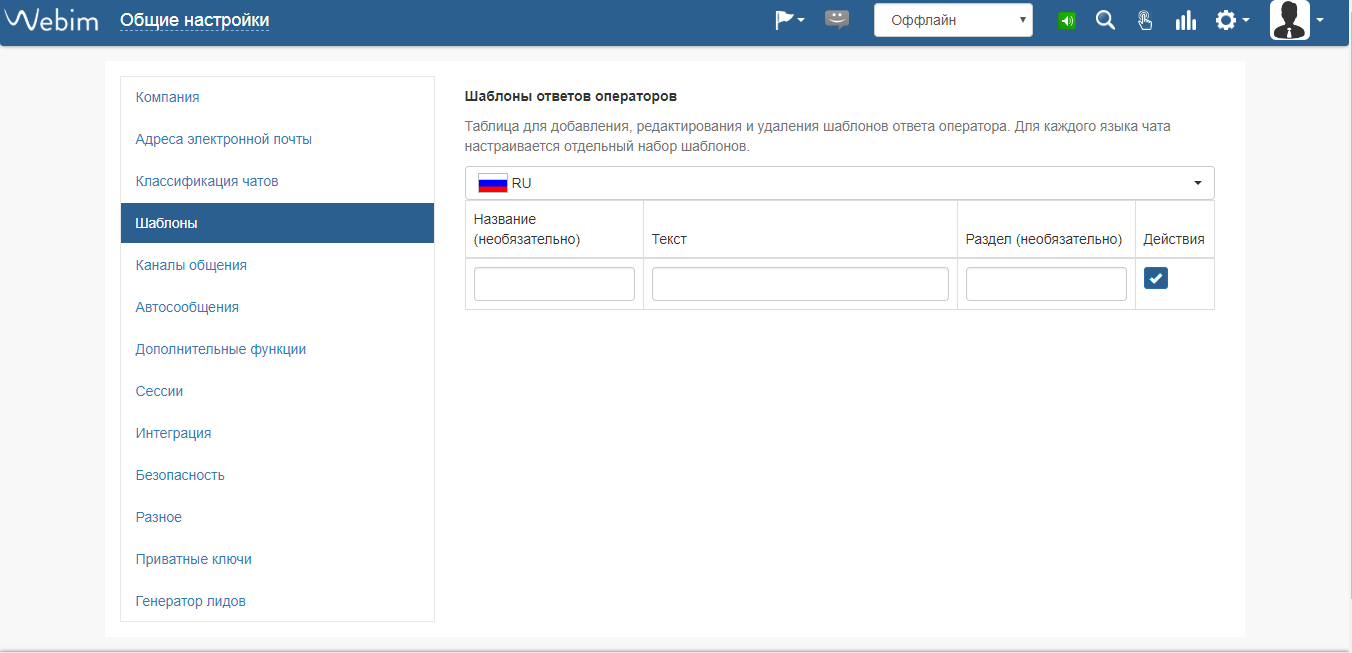Open the RU language selector
The width and height of the screenshot is (1352, 653).
point(839,183)
